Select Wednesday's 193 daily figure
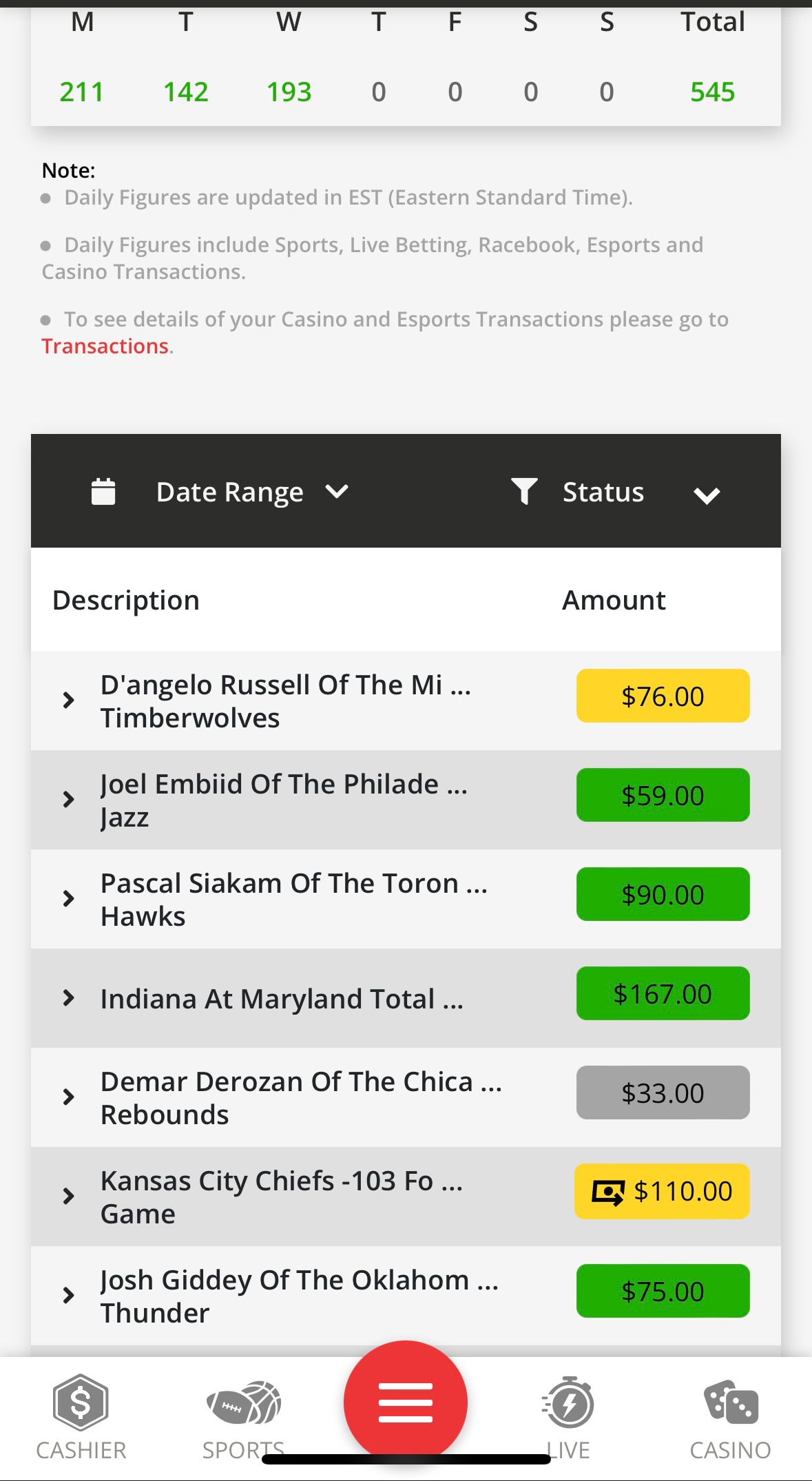Viewport: 812px width, 1481px height. [x=289, y=92]
